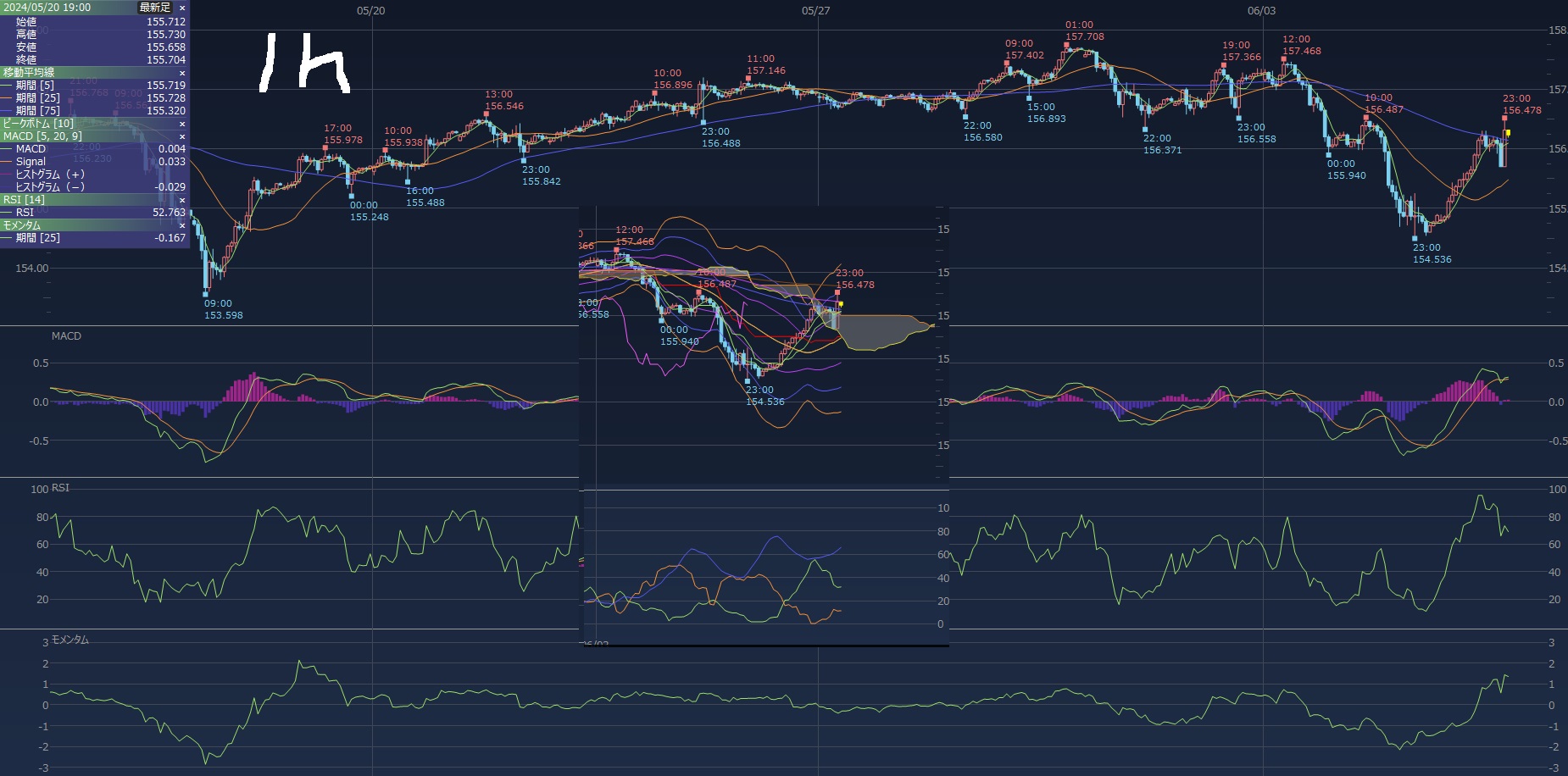Image resolution: width=1568 pixels, height=776 pixels.
Task: Select the RSI [14] header label
Action: 24,200
